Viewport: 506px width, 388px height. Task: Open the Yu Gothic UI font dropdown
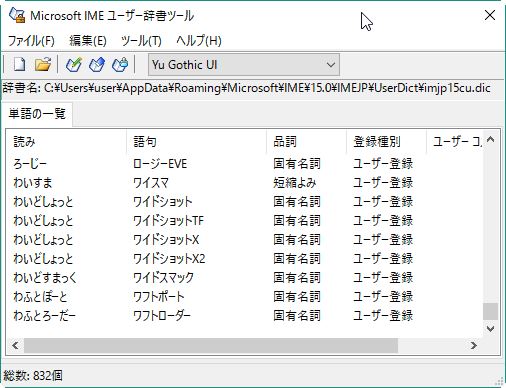coord(244,65)
